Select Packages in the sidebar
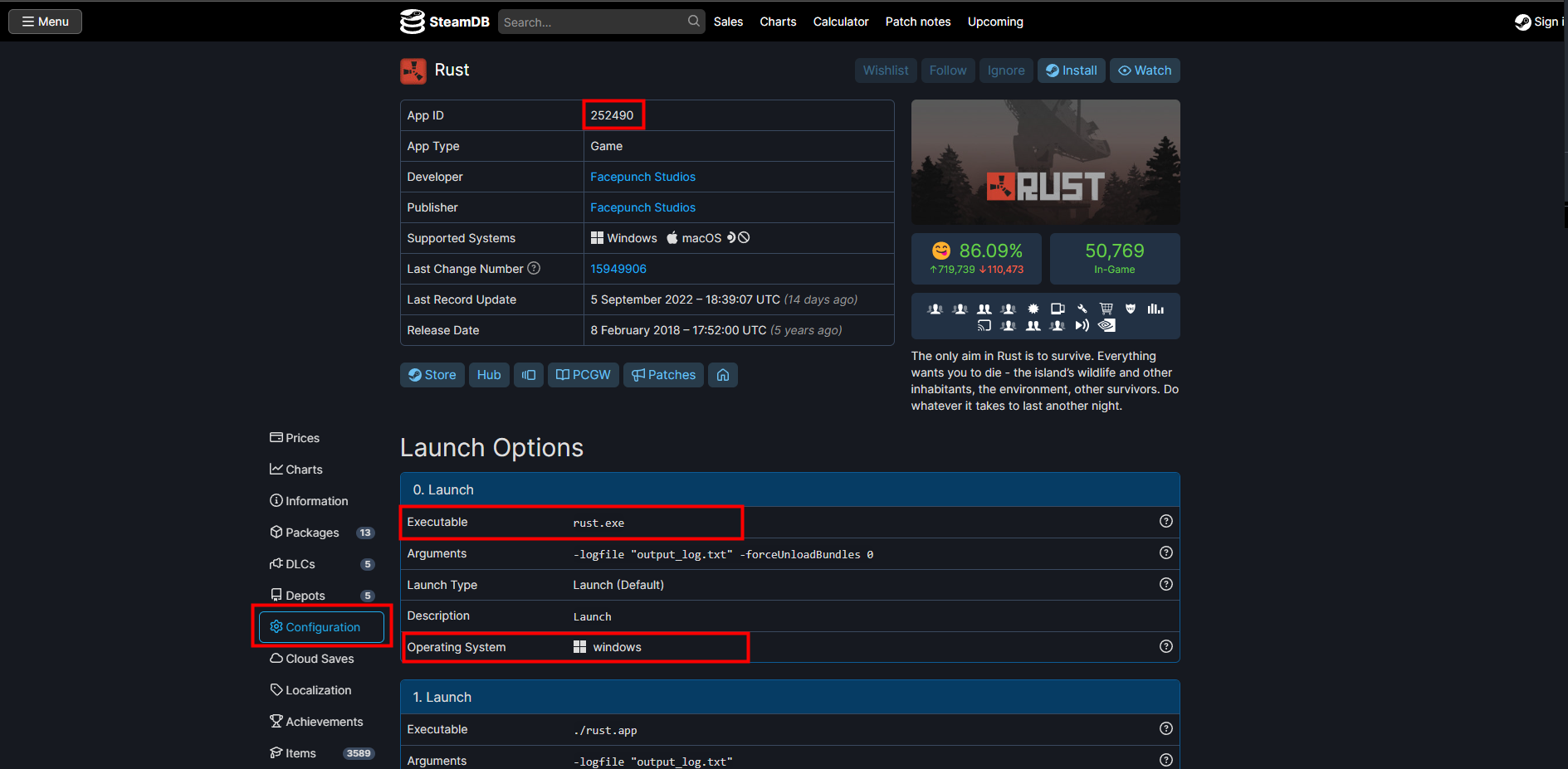This screenshot has width=1568, height=769. click(321, 533)
